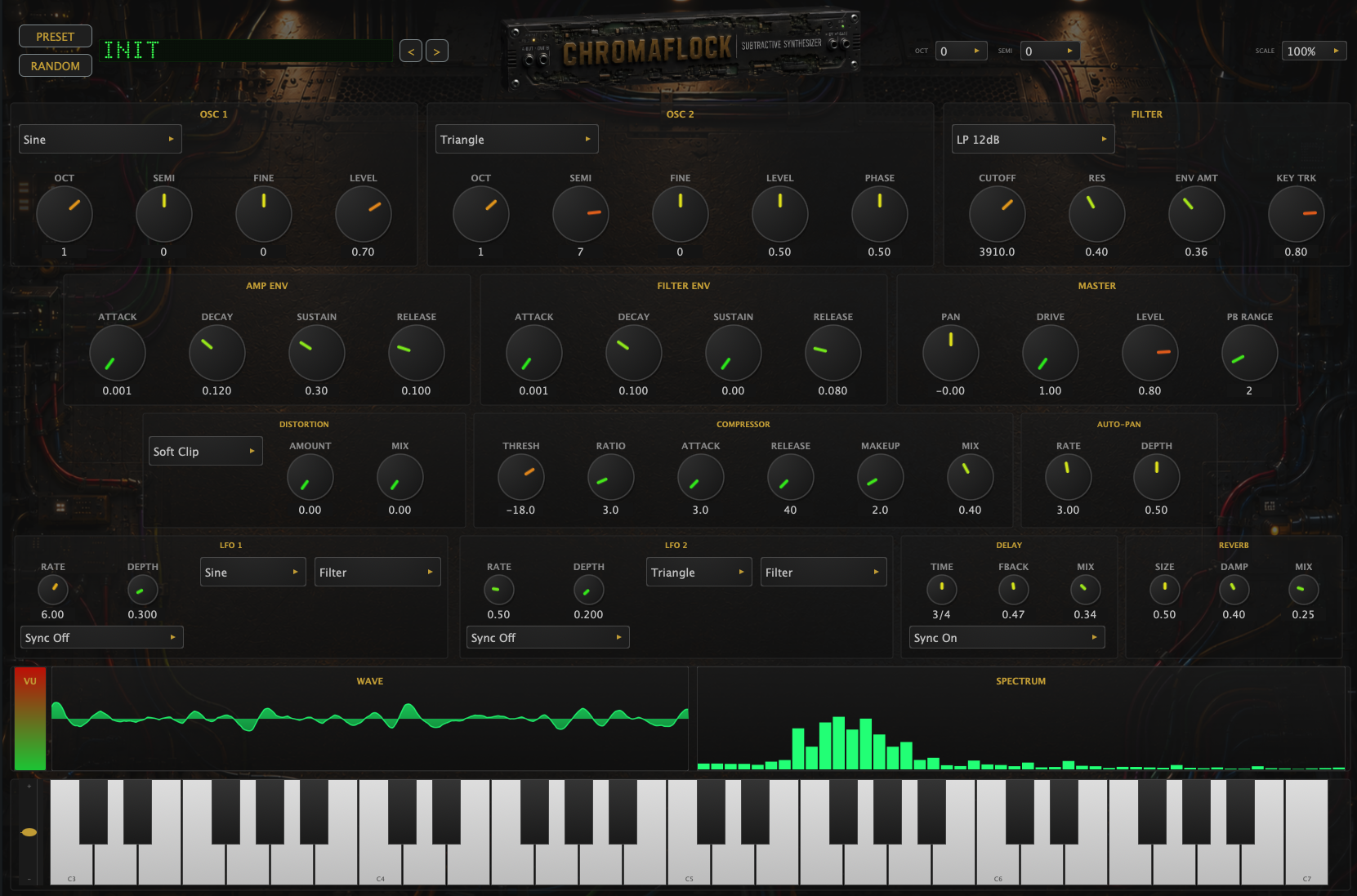The image size is (1357, 896).
Task: Click OSC 2 SEMI knob
Action: [x=581, y=214]
